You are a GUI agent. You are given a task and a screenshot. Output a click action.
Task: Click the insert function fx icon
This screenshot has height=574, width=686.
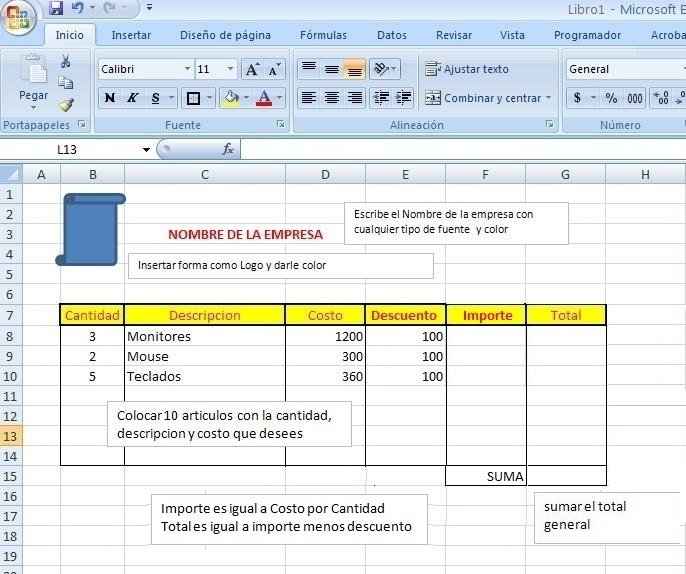point(228,149)
